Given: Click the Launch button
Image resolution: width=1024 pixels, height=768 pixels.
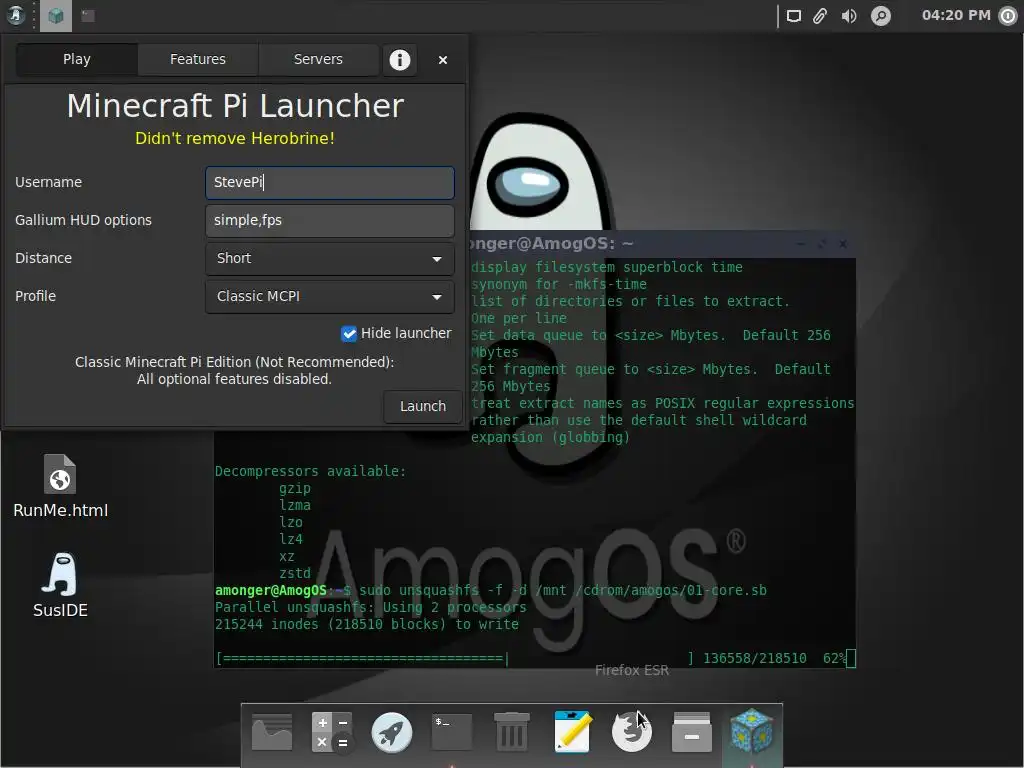Looking at the screenshot, I should (x=423, y=406).
